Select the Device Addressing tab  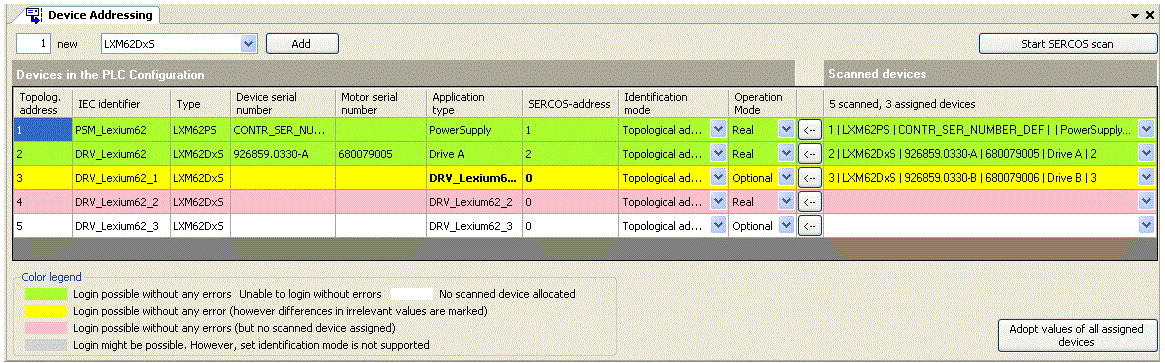point(90,14)
